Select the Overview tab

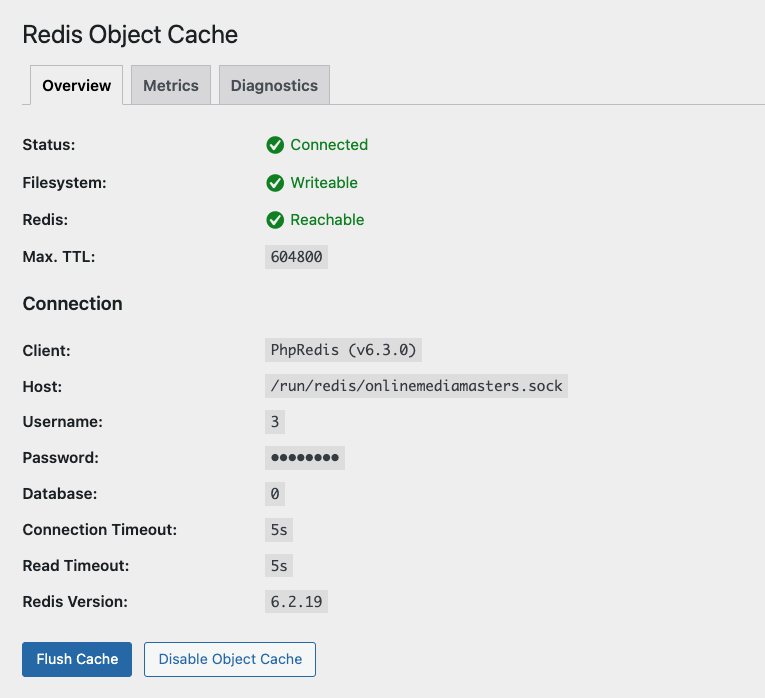pos(77,85)
